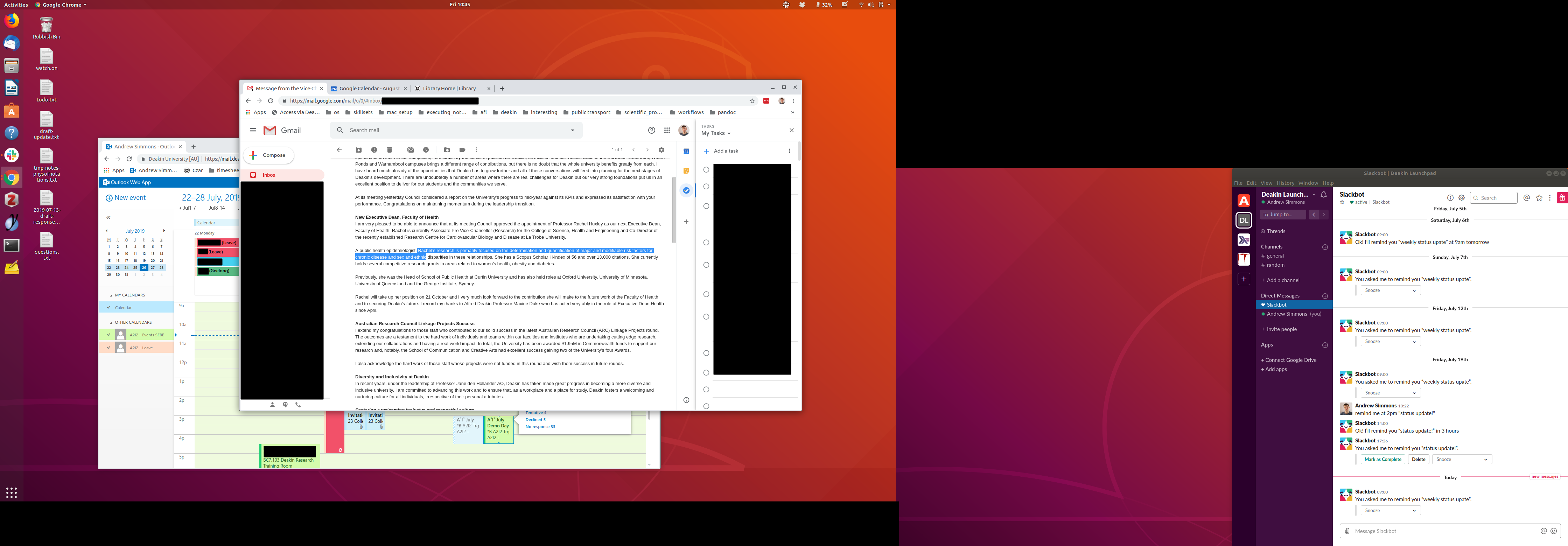Click the Report spam icon

tap(374, 150)
